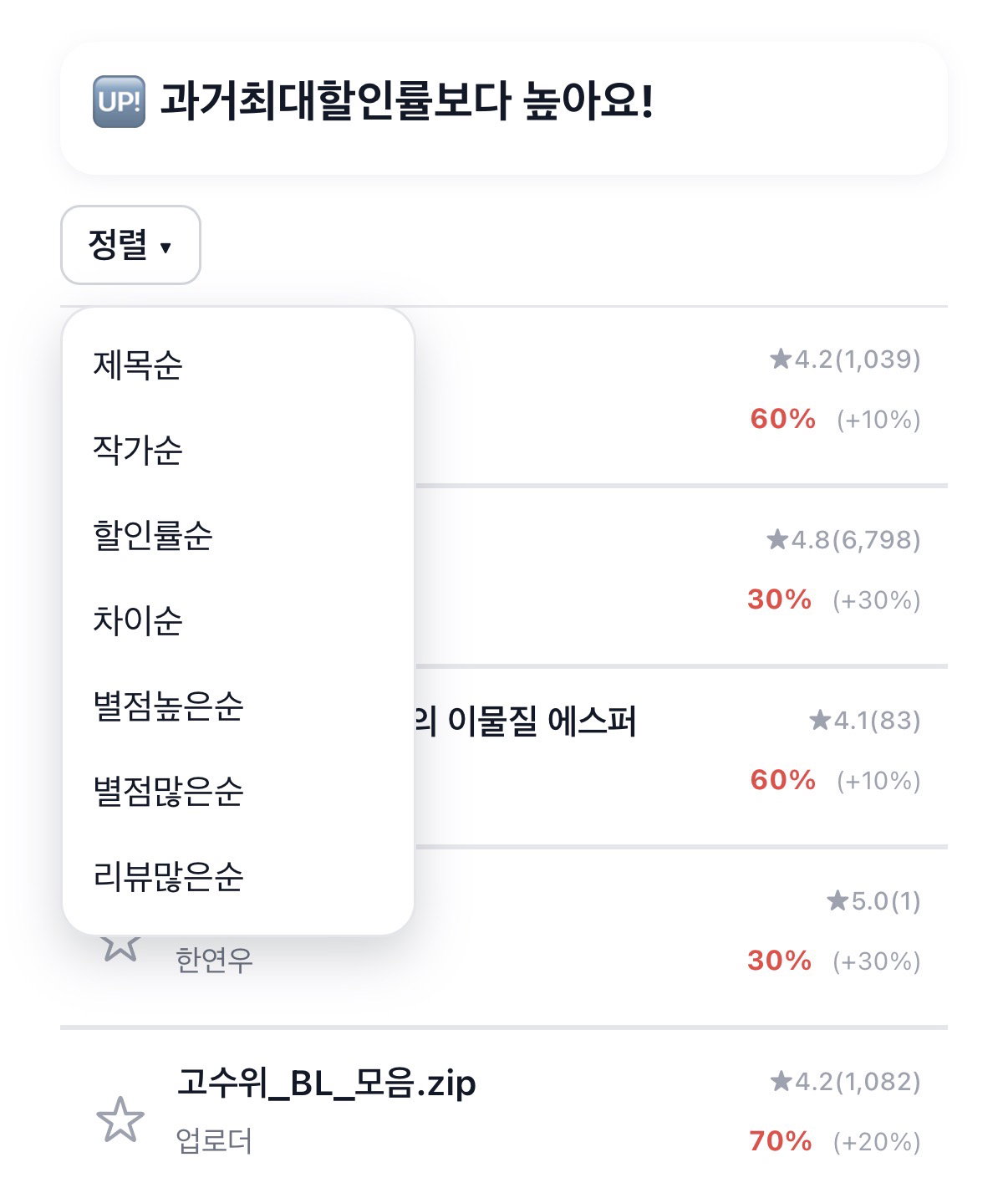Viewport: 1008px width, 1188px height.
Task: Open the 고수위_BL_모음.zip title
Action: click(x=326, y=1083)
